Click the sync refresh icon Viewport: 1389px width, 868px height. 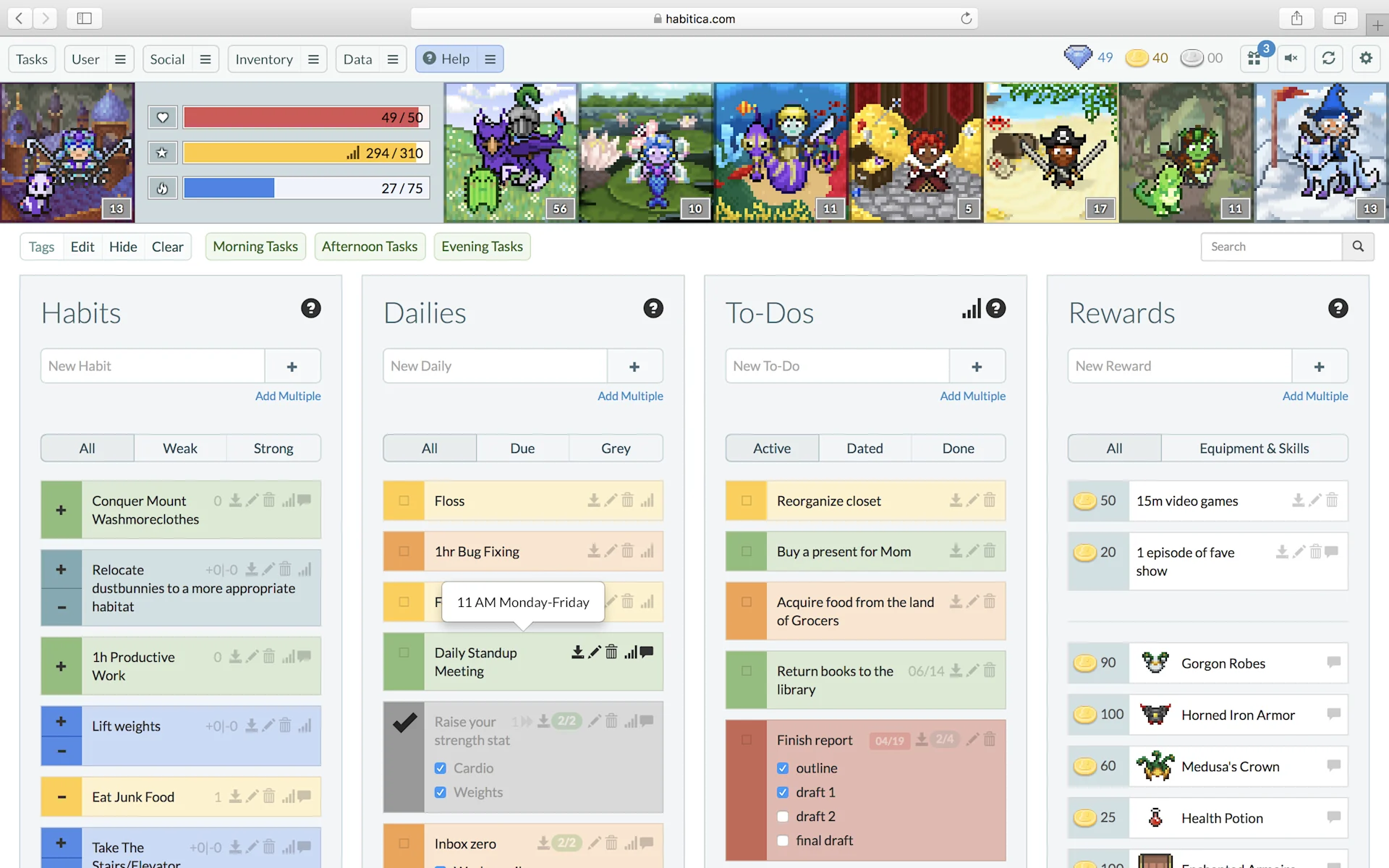click(1328, 59)
